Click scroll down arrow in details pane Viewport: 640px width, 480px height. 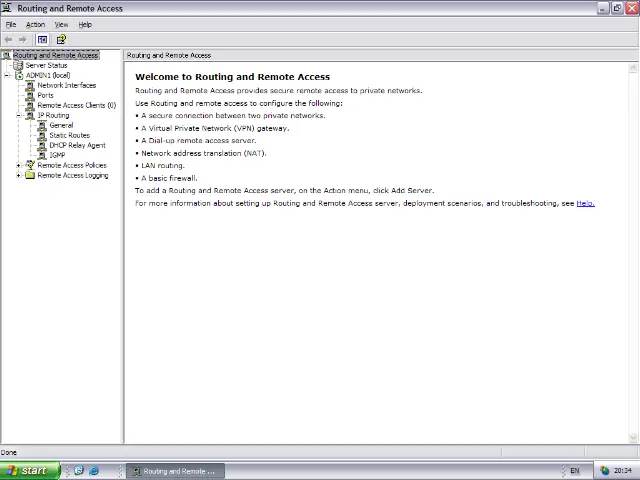633,438
